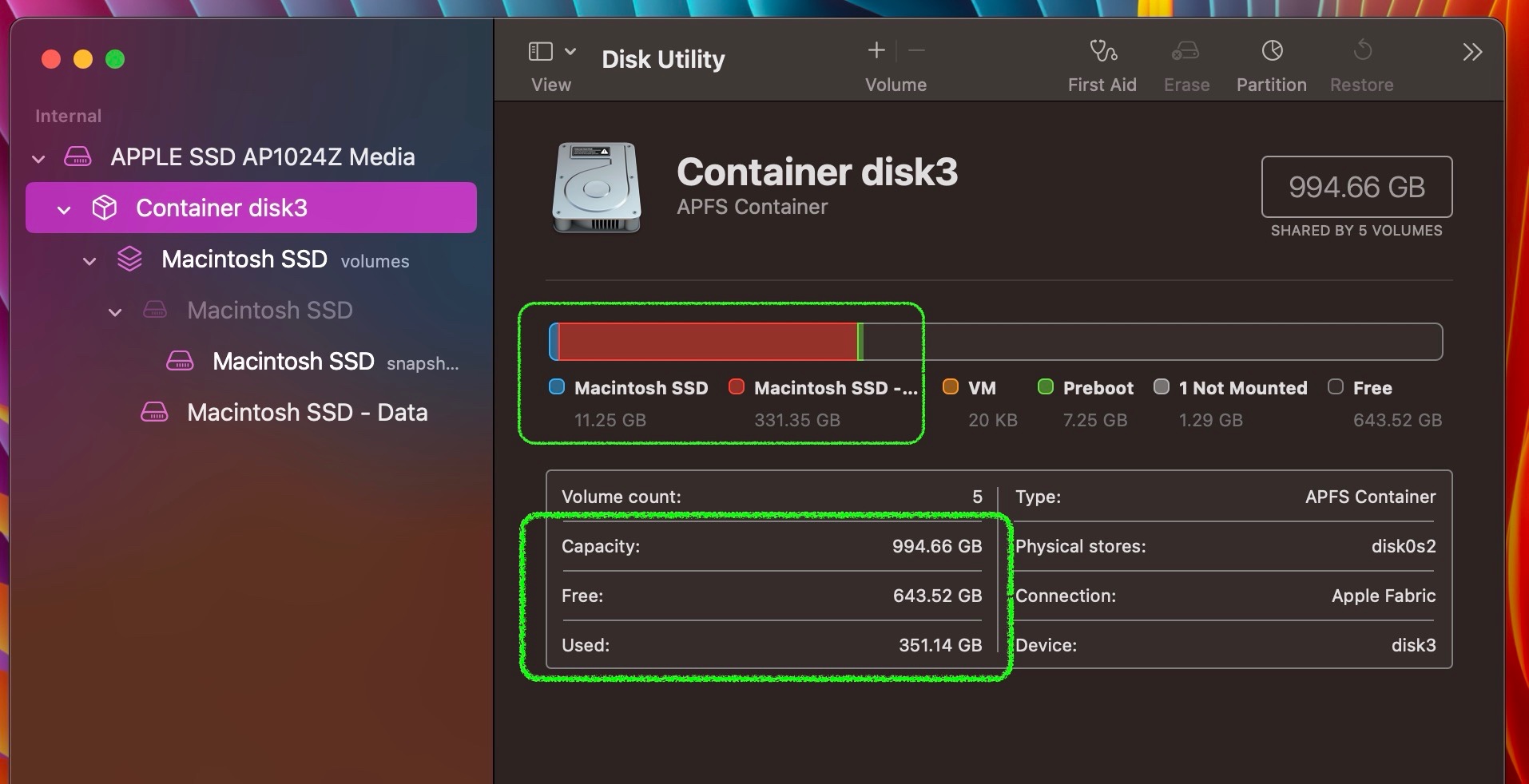The width and height of the screenshot is (1529, 784).
Task: Collapse the Container disk3 disclosure triangle
Action: [x=62, y=209]
